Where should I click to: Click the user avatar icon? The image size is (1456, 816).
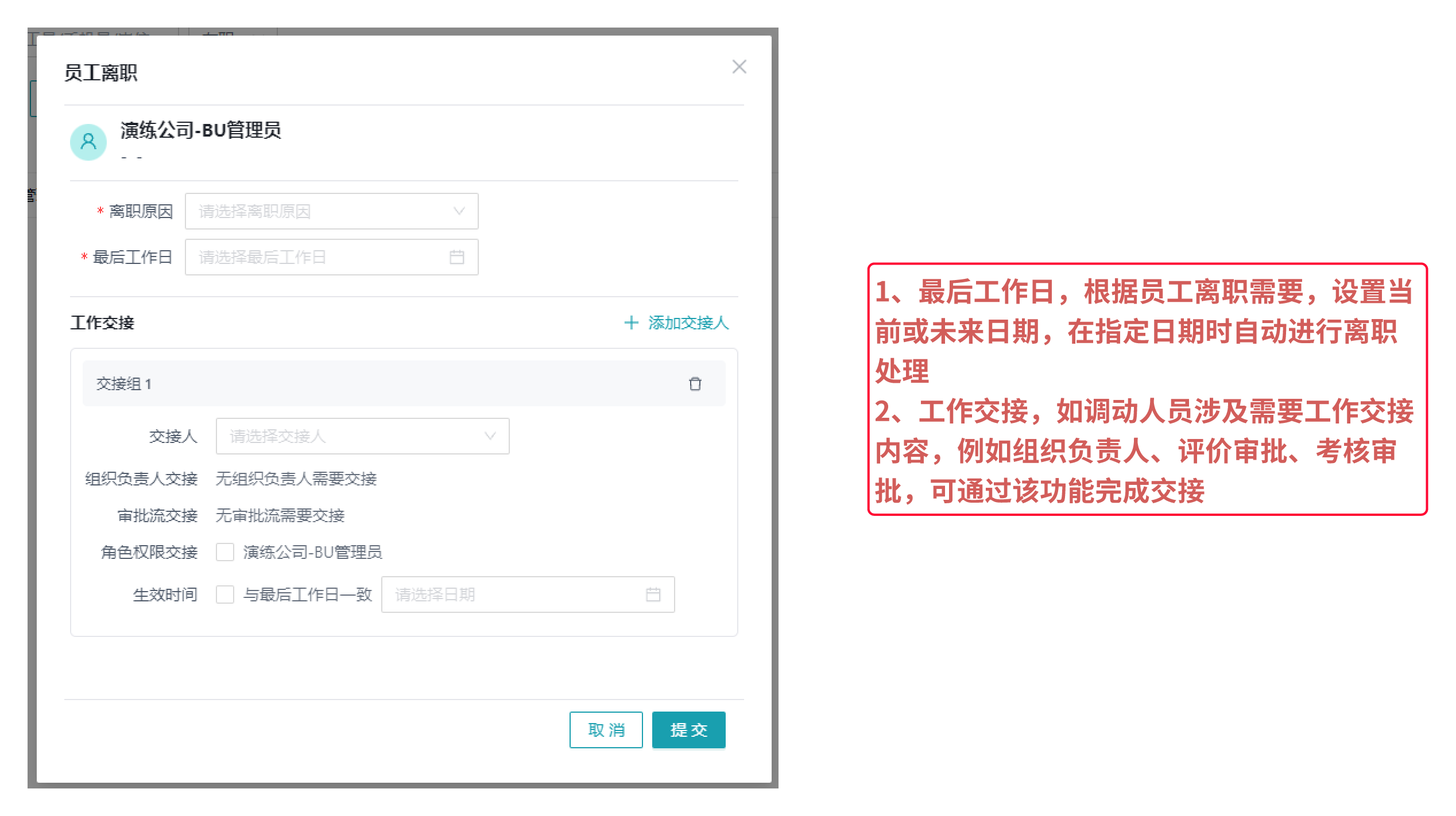tap(88, 142)
